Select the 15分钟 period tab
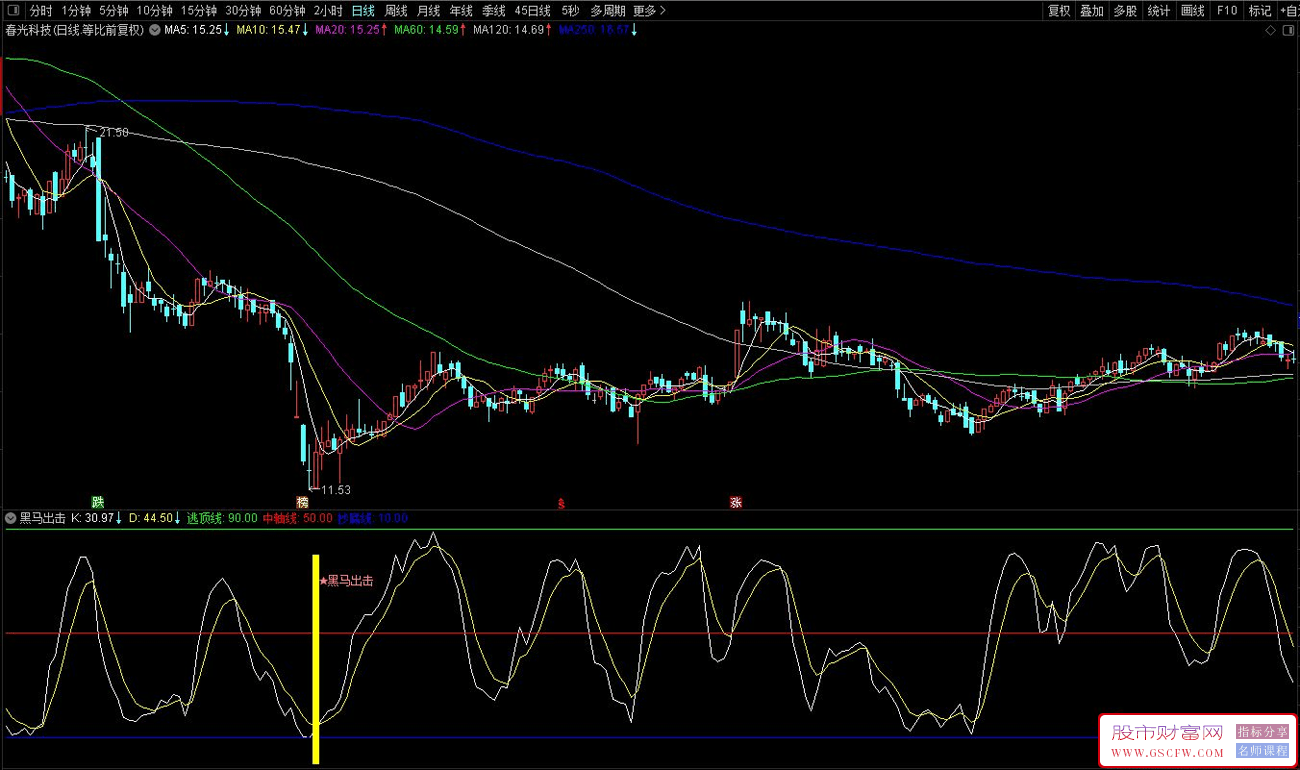Image resolution: width=1300 pixels, height=770 pixels. coord(199,11)
